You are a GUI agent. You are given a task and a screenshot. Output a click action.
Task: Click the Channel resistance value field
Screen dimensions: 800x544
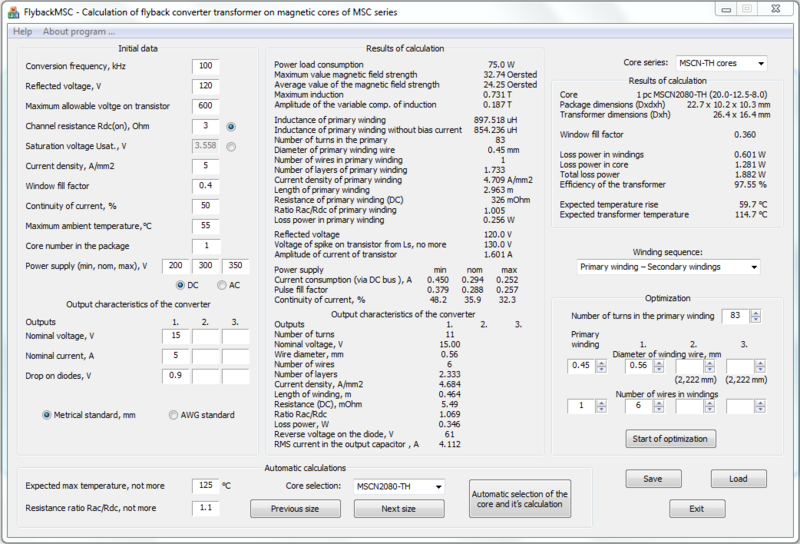[x=206, y=126]
